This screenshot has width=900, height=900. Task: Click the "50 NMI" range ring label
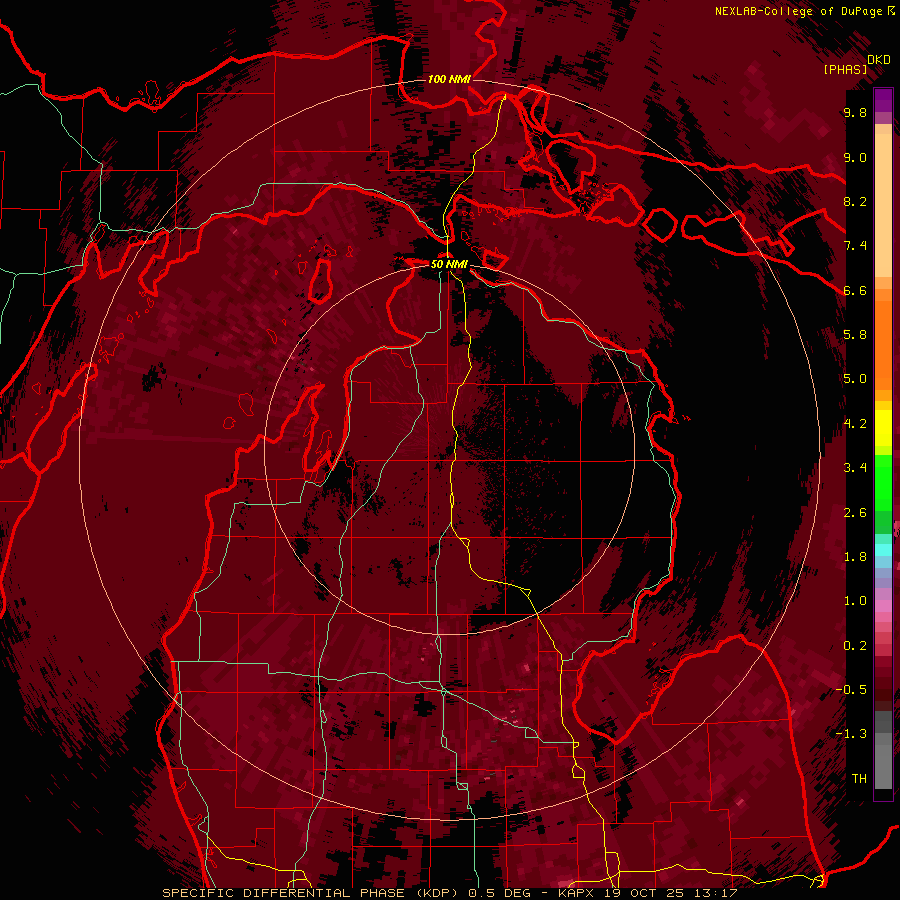[x=449, y=264]
